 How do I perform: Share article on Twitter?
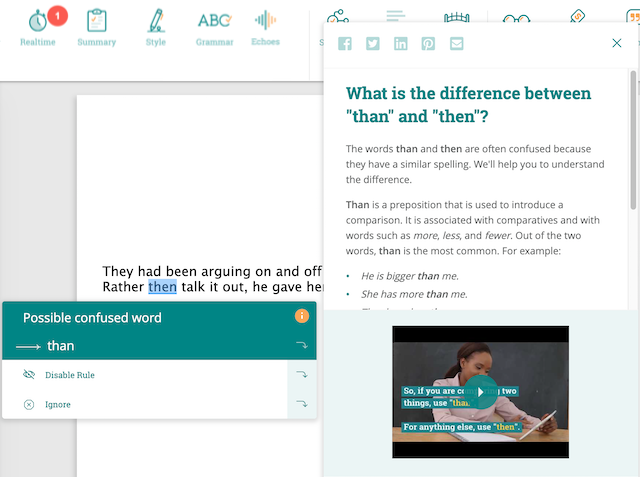[373, 44]
